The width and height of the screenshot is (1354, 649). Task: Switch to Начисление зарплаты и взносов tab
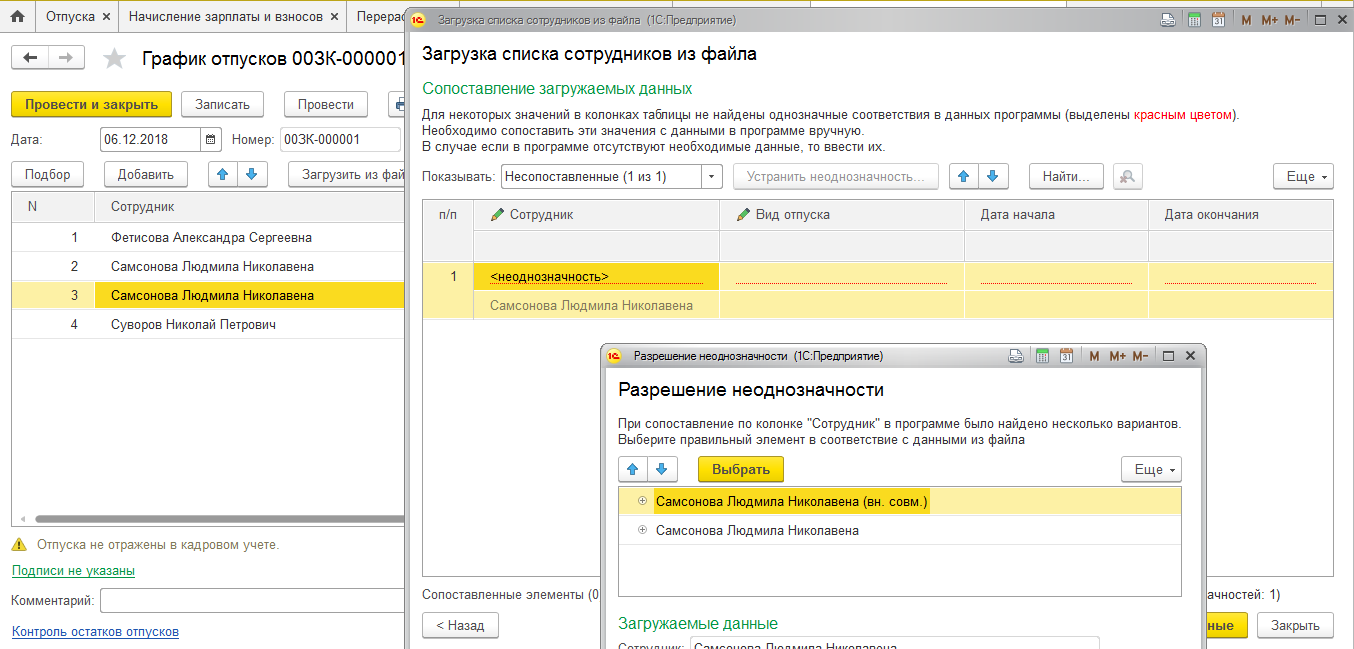(x=226, y=16)
